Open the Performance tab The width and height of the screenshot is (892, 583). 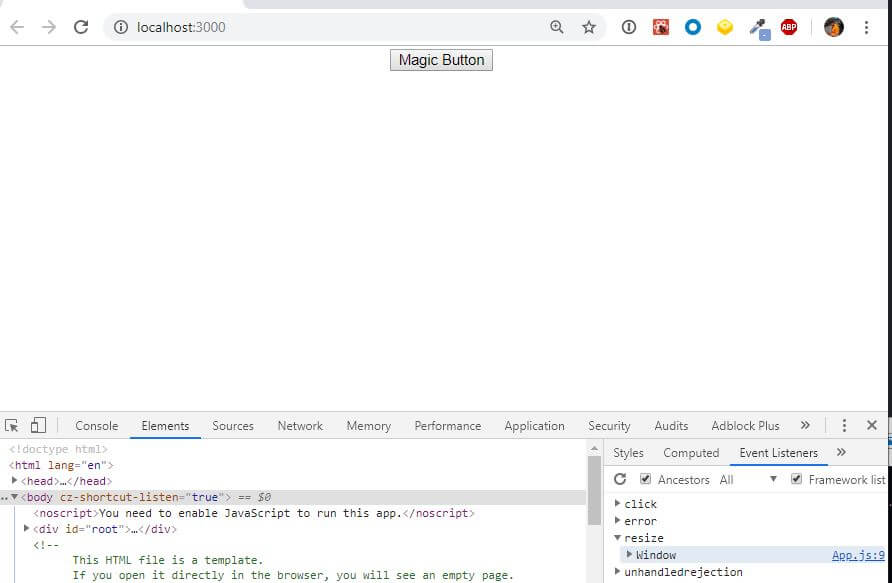(448, 425)
